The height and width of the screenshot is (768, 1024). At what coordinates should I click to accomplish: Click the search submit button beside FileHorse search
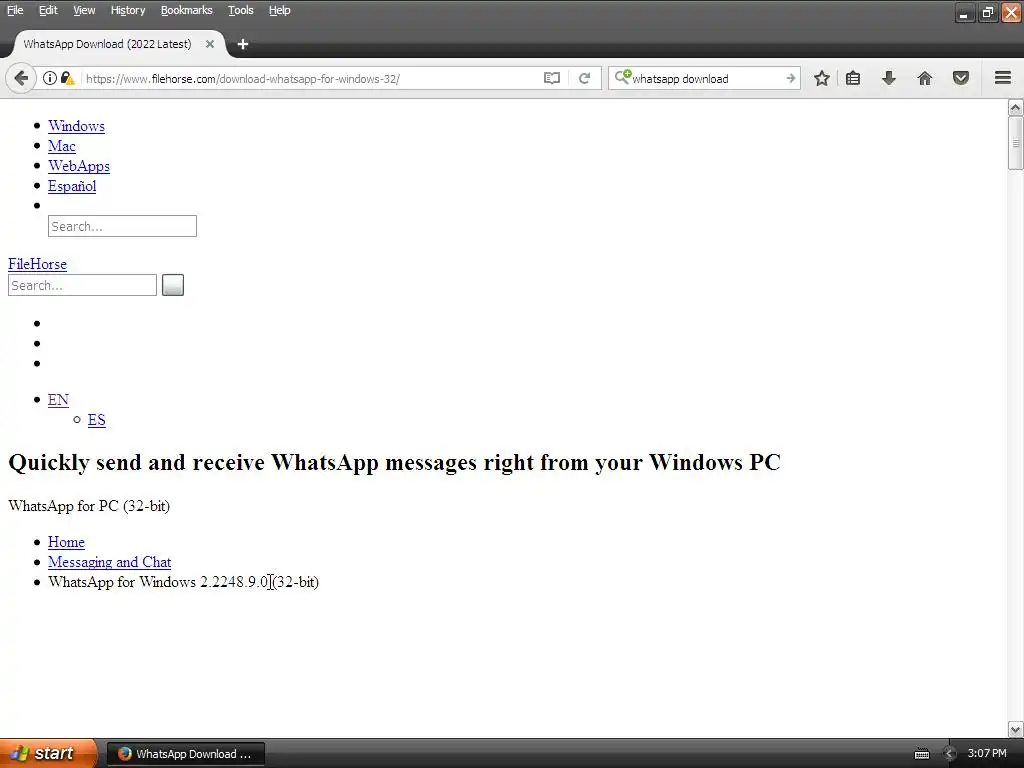(x=173, y=285)
